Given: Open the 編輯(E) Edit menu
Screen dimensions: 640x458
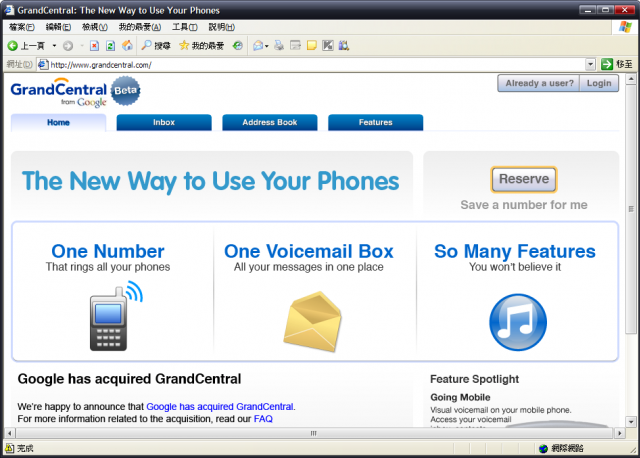Looking at the screenshot, I should pos(58,27).
